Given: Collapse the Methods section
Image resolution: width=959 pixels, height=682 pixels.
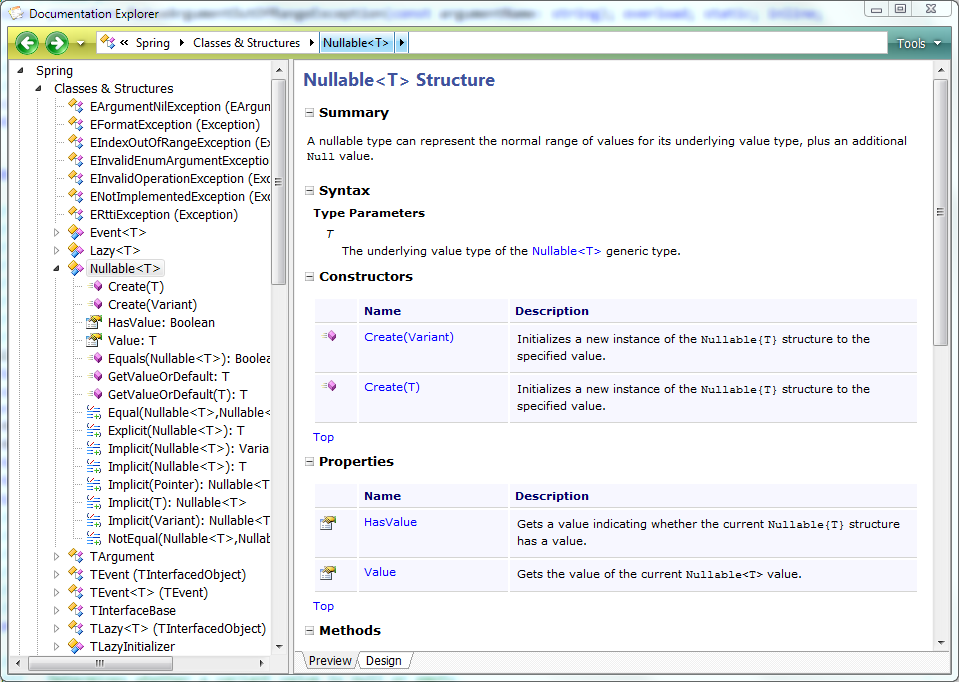Looking at the screenshot, I should (309, 631).
